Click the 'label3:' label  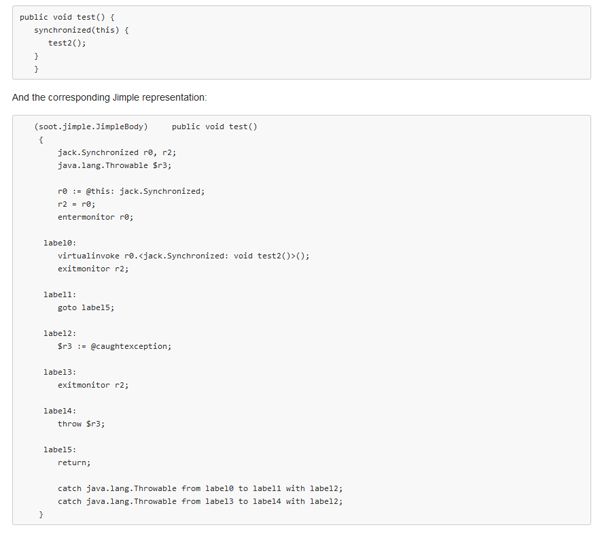coord(60,372)
